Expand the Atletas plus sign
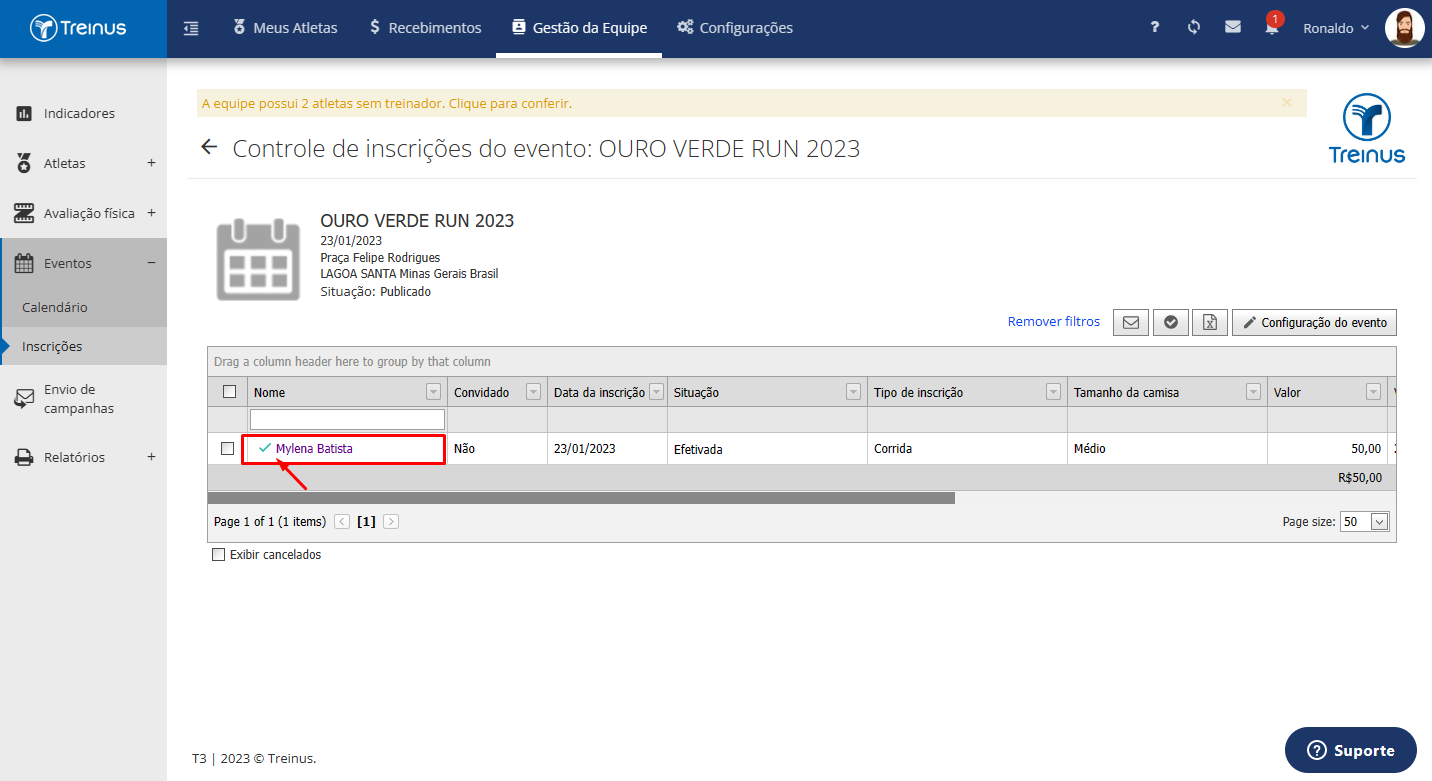1432x781 pixels. pos(151,162)
